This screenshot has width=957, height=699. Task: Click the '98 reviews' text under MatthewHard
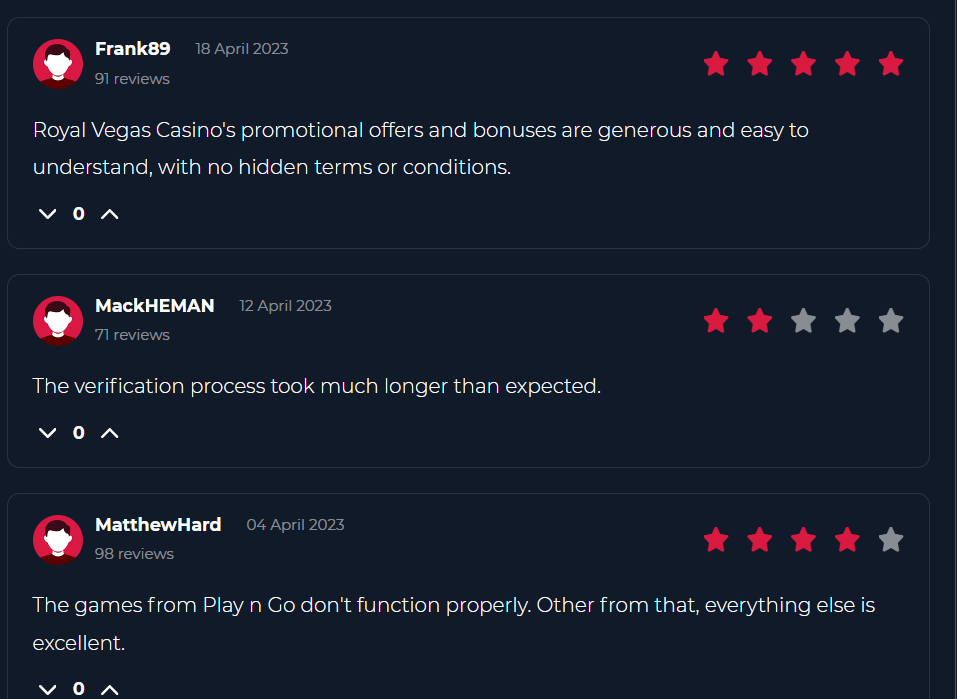click(132, 552)
